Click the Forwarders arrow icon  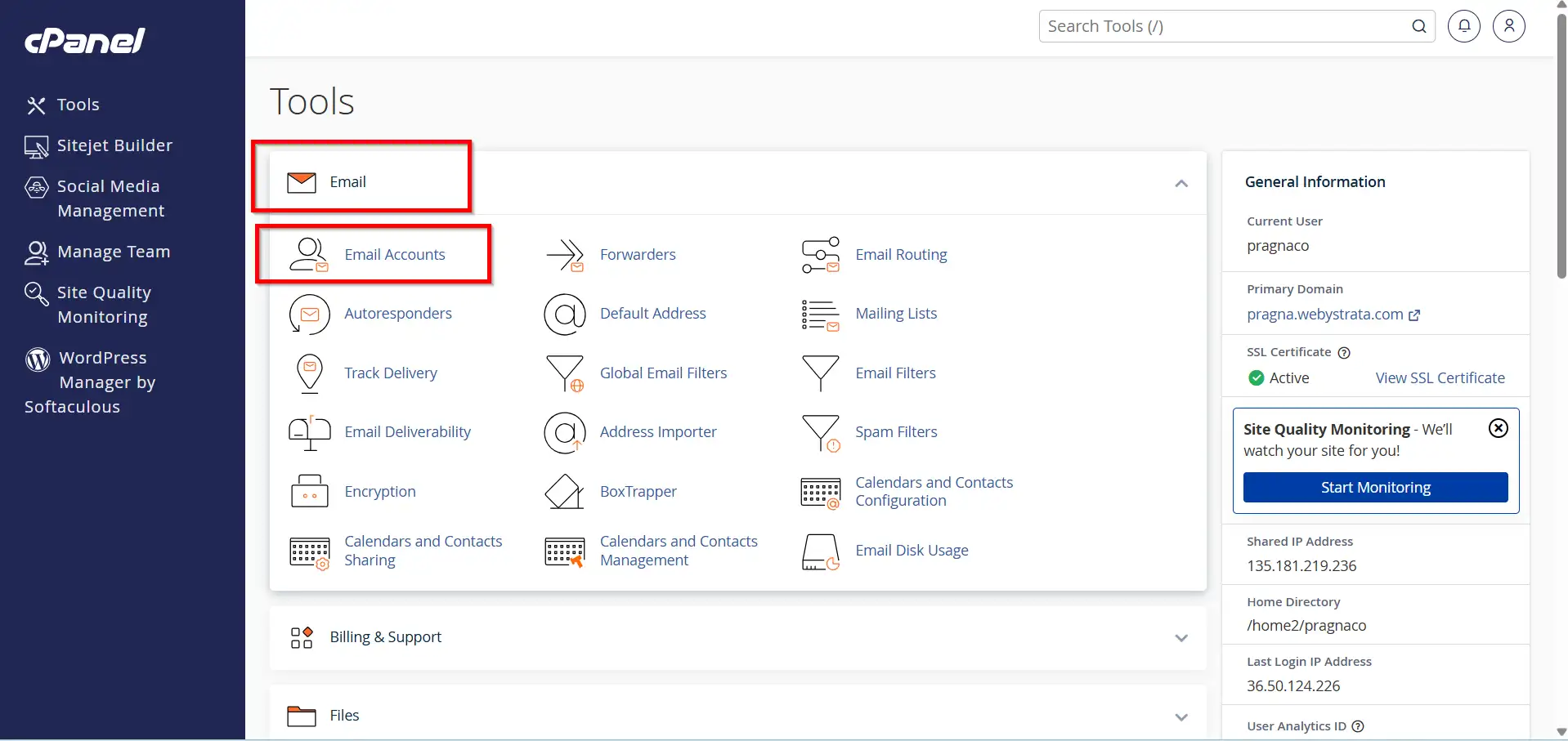click(x=565, y=255)
